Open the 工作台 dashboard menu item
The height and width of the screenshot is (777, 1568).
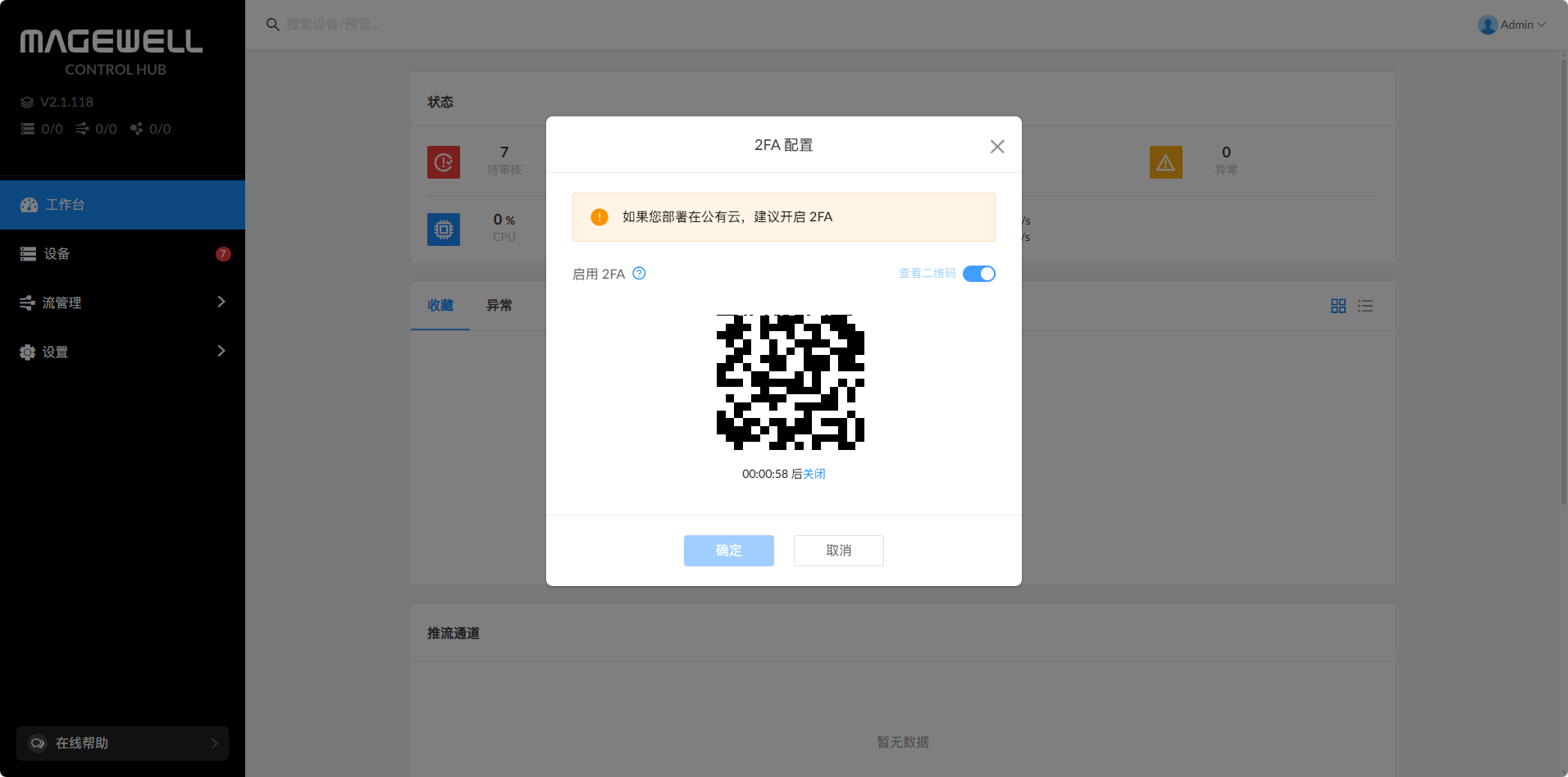point(122,205)
